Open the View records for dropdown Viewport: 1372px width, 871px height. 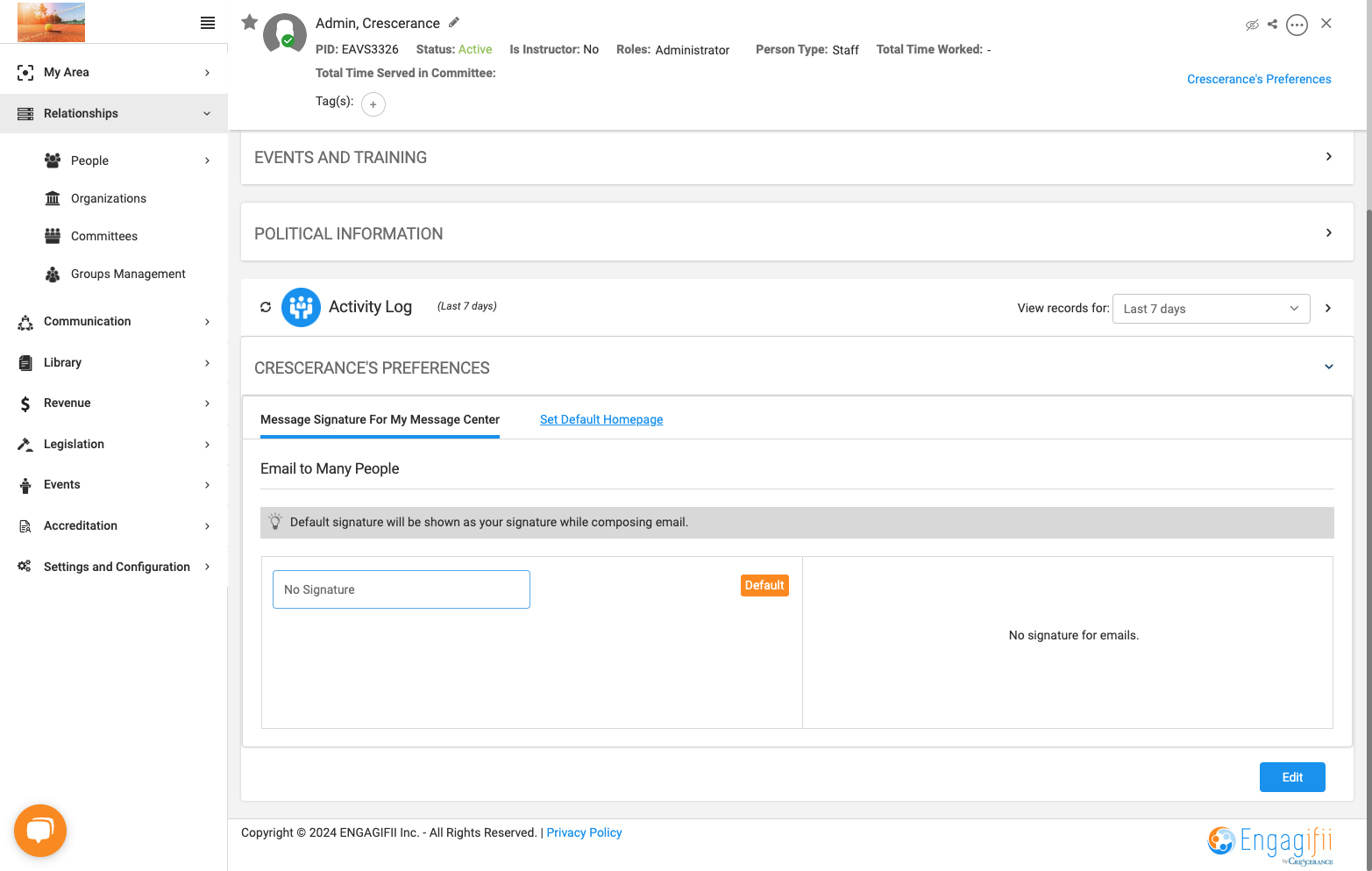1212,309
